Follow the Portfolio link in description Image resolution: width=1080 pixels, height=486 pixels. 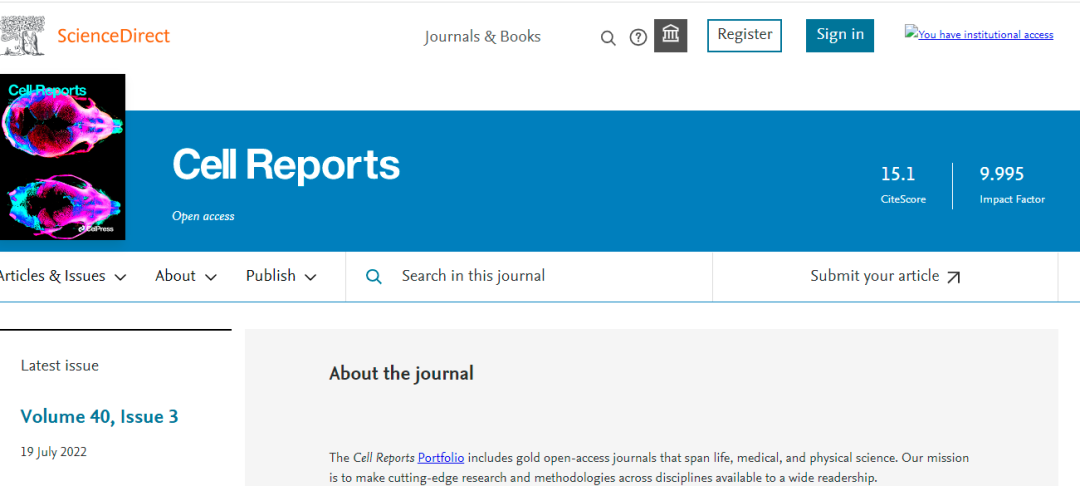(x=440, y=458)
